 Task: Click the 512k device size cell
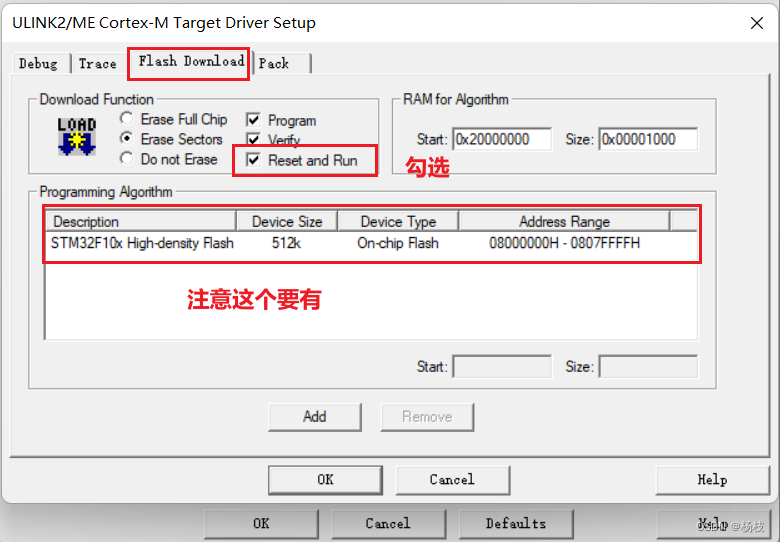(x=287, y=243)
